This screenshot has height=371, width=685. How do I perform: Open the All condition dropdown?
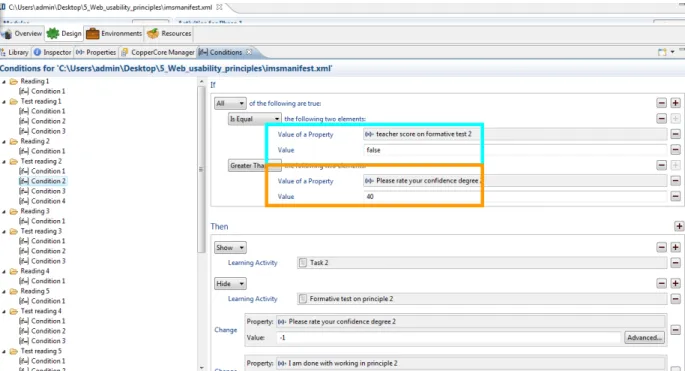[x=230, y=104]
